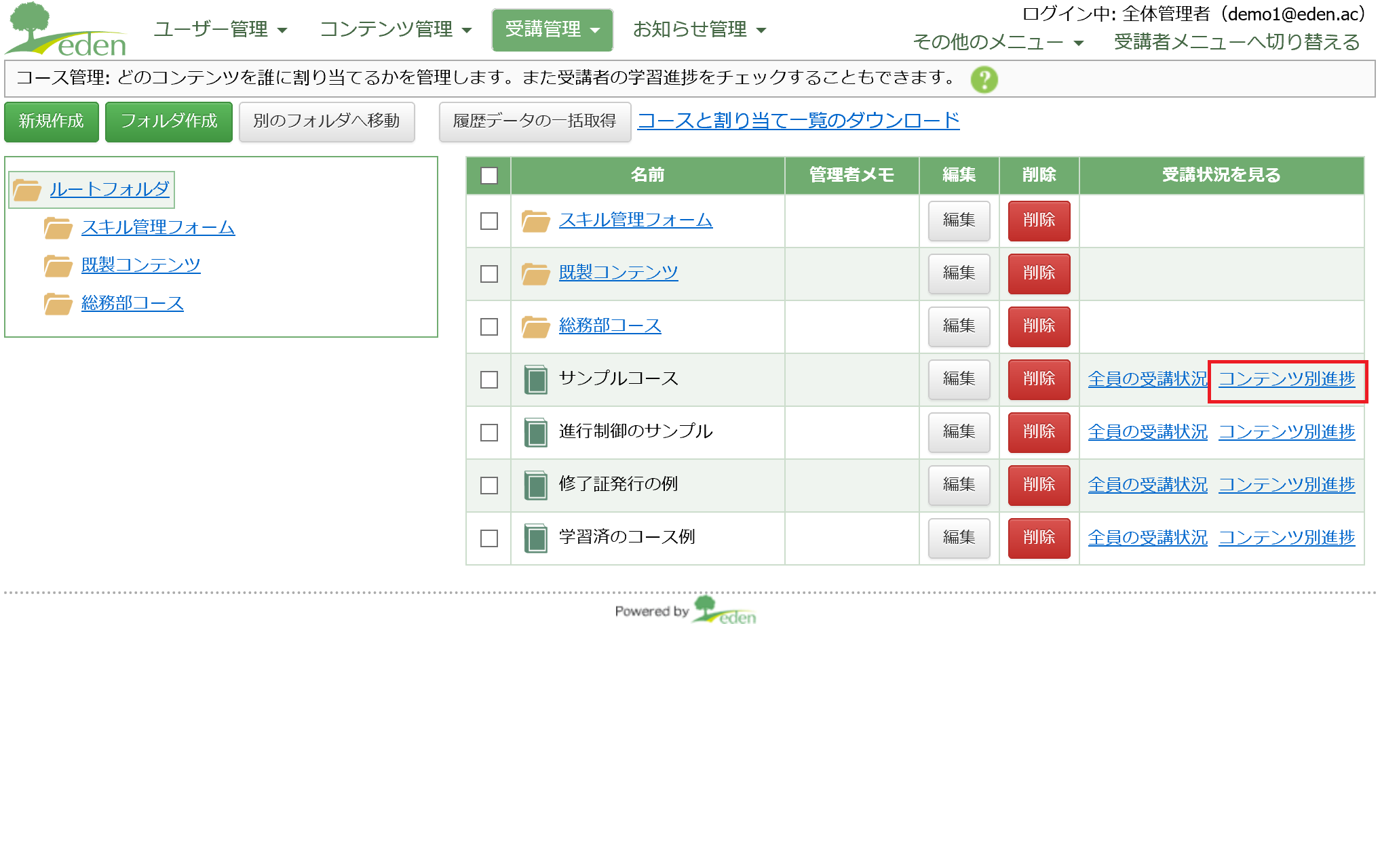Click the 新規作成 button
This screenshot has width=1380, height=868.
pos(52,121)
